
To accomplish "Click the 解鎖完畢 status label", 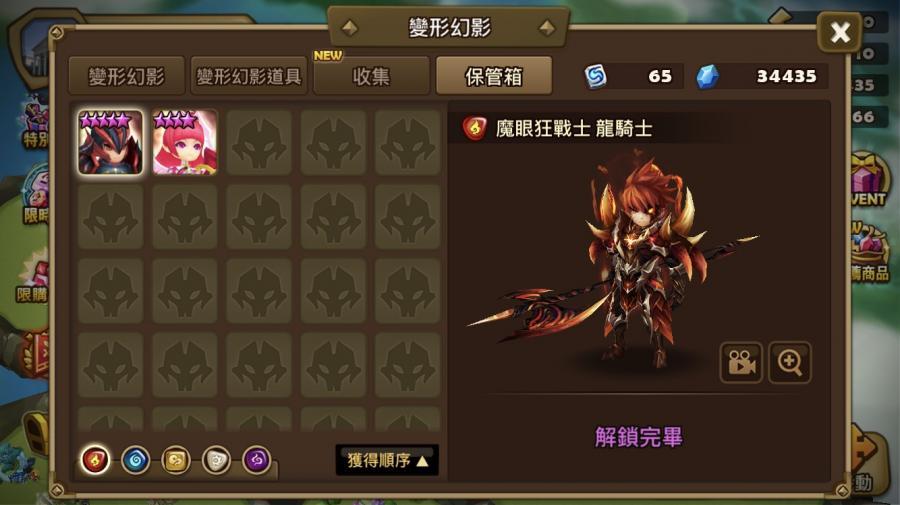I will [x=639, y=437].
